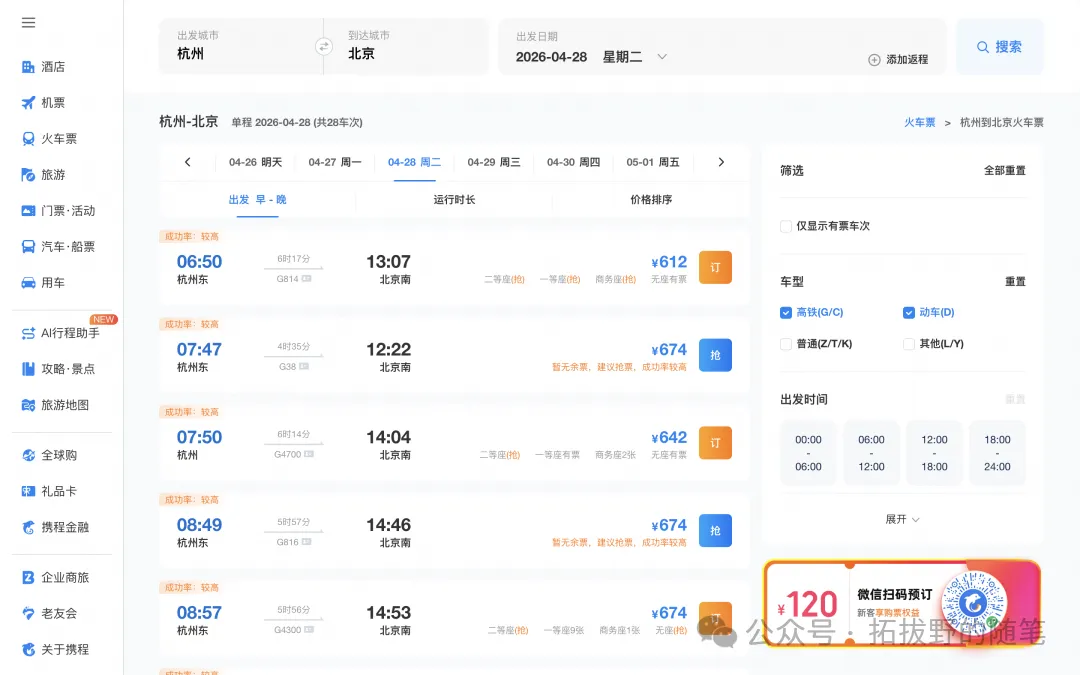Toggle the 00:00-06:00 departure time filter
This screenshot has height=675, width=1080.
(x=809, y=453)
